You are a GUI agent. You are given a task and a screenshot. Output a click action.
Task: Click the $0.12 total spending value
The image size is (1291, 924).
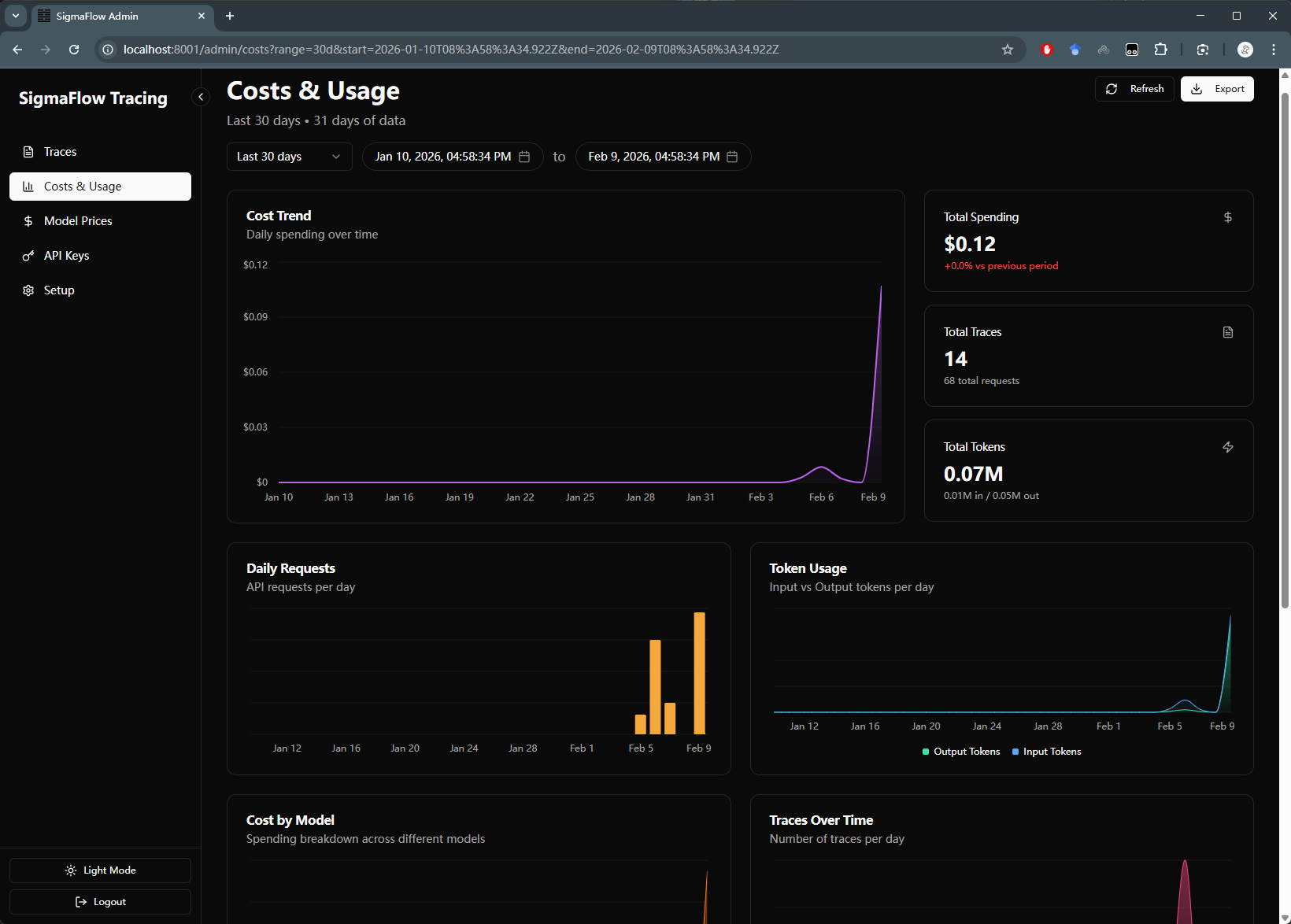970,244
